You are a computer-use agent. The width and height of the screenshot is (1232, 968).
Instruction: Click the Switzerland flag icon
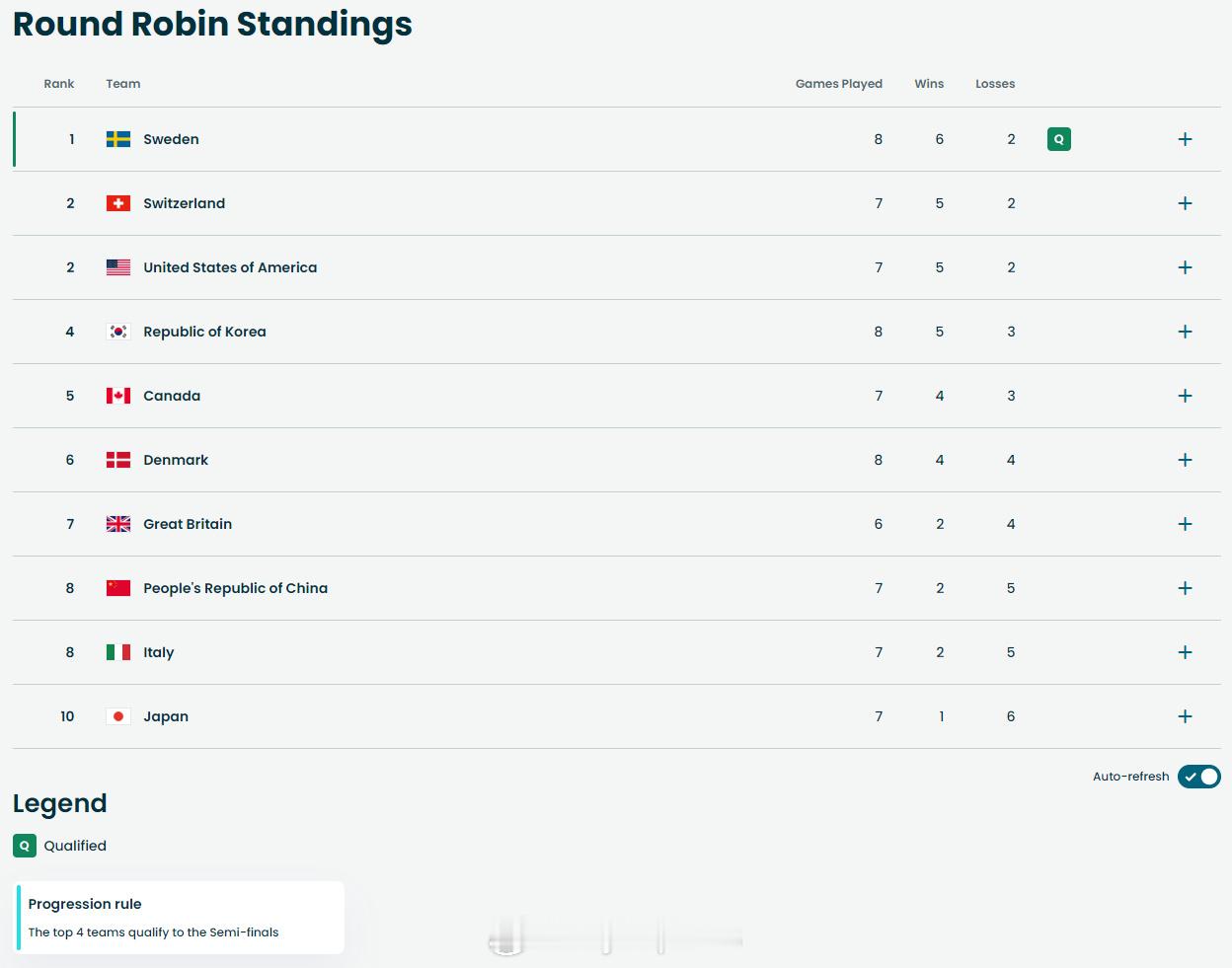click(118, 203)
